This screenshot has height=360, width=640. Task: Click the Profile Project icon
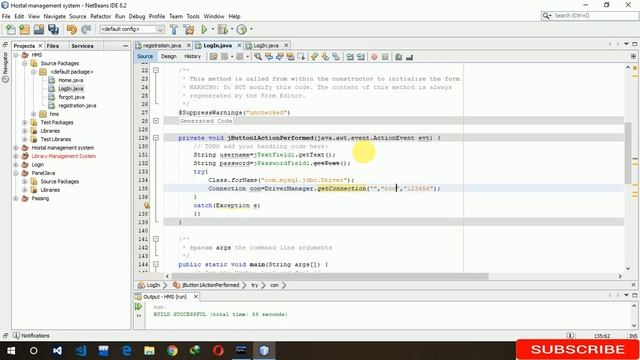click(x=242, y=29)
